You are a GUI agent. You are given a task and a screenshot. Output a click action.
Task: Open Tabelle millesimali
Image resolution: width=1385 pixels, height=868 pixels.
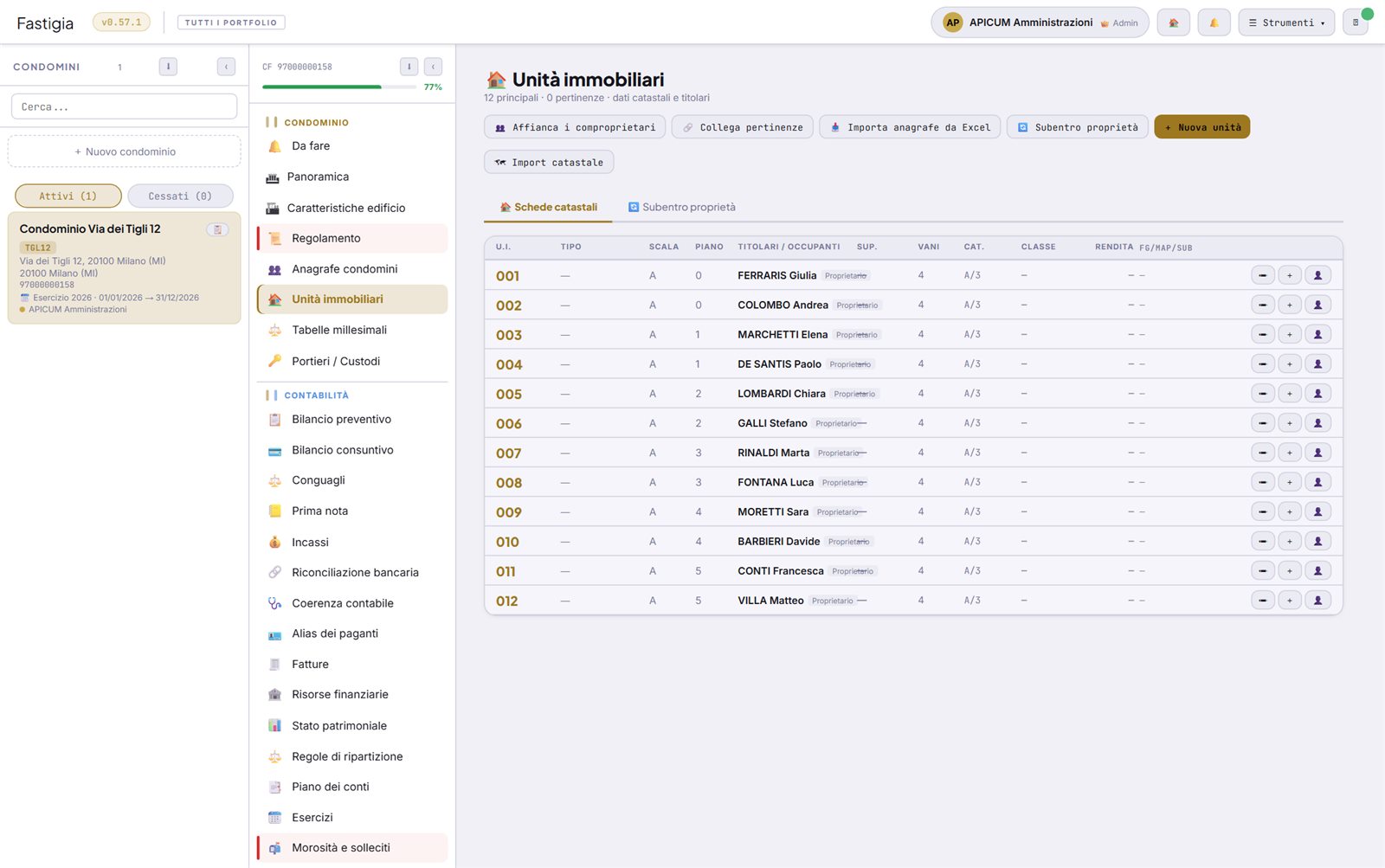tap(352, 330)
